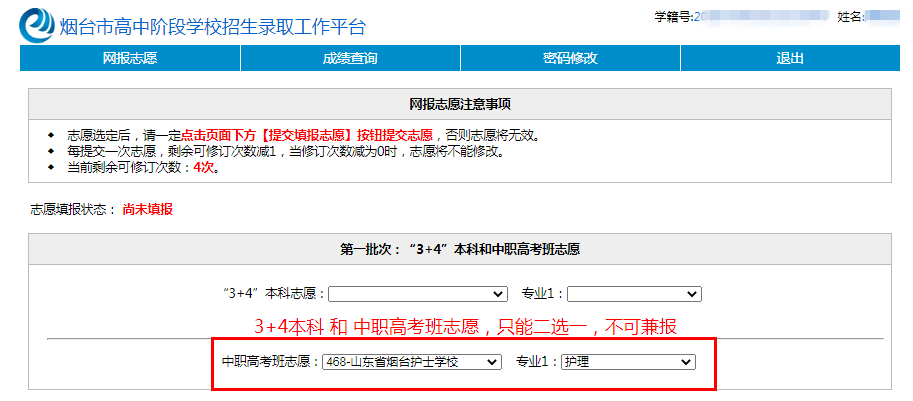Click the 中职高考班志愿 label
Image resolution: width=913 pixels, height=401 pixels.
tap(271, 362)
